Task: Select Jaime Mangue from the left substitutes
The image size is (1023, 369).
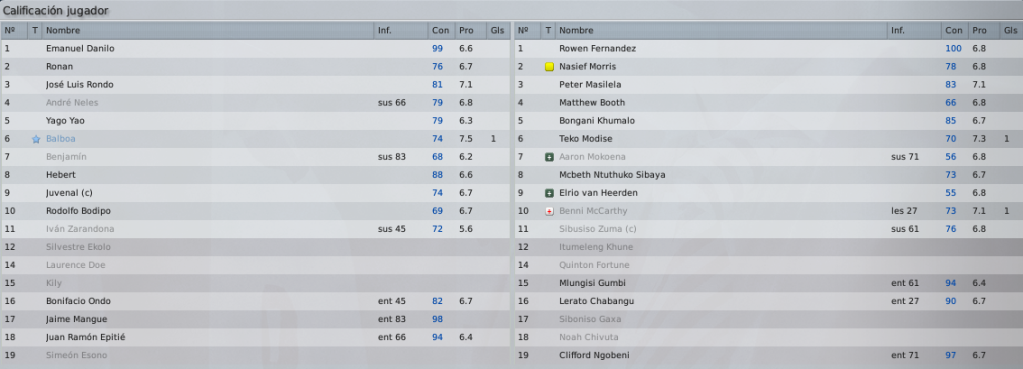Action: point(76,319)
